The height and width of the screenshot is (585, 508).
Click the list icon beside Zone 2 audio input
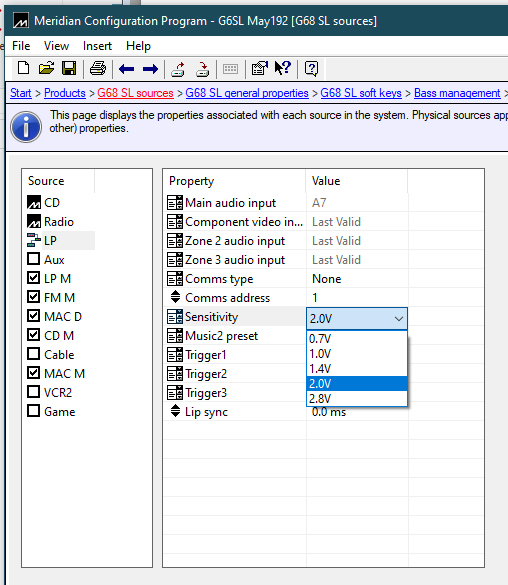[x=175, y=241]
